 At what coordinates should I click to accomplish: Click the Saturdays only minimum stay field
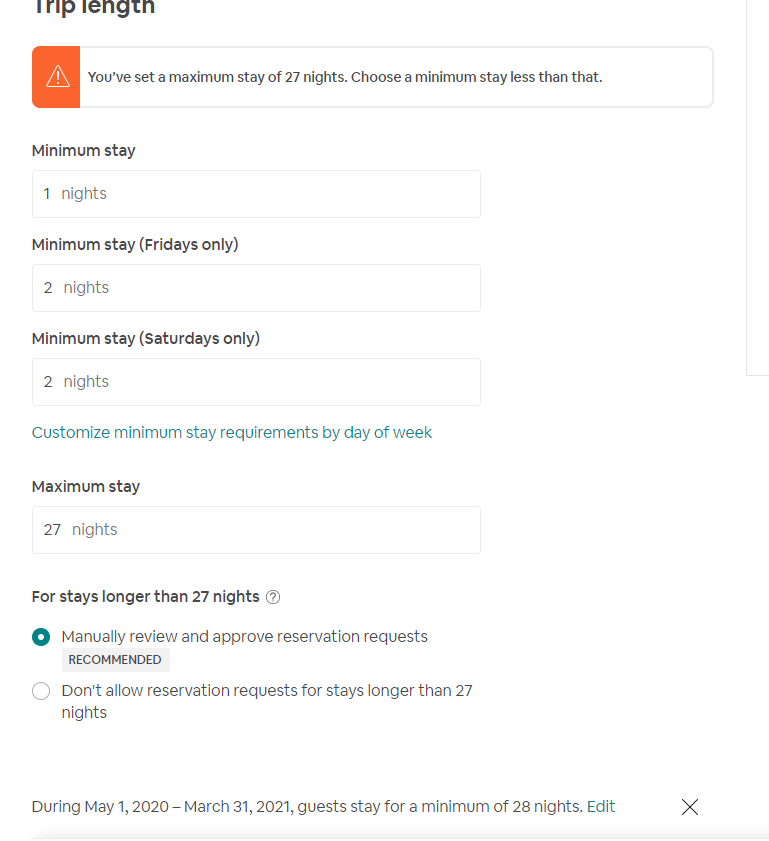point(256,382)
